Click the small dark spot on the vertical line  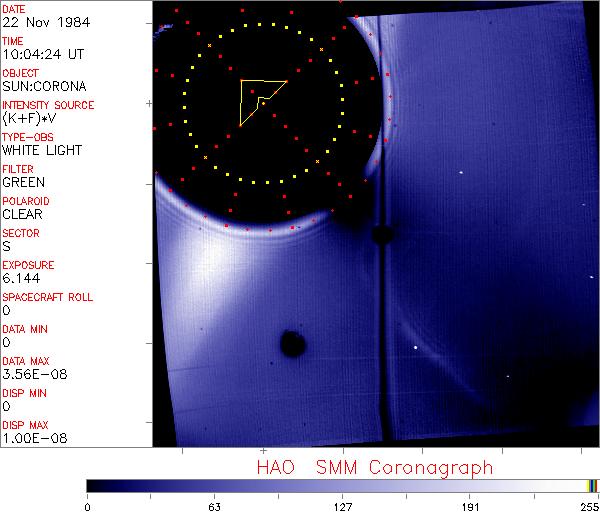[381, 235]
